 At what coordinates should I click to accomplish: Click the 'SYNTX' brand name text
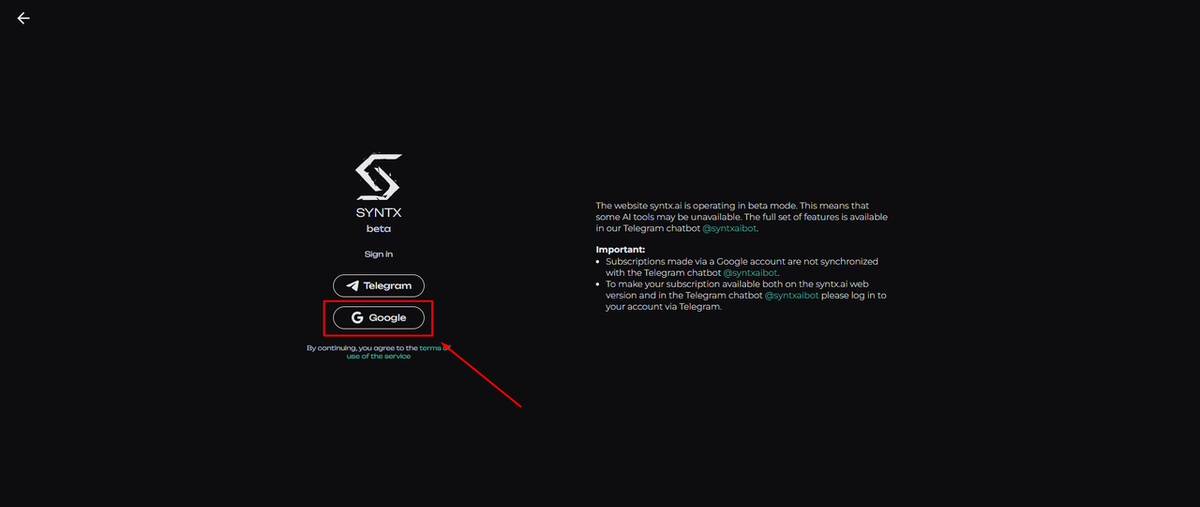tap(379, 212)
